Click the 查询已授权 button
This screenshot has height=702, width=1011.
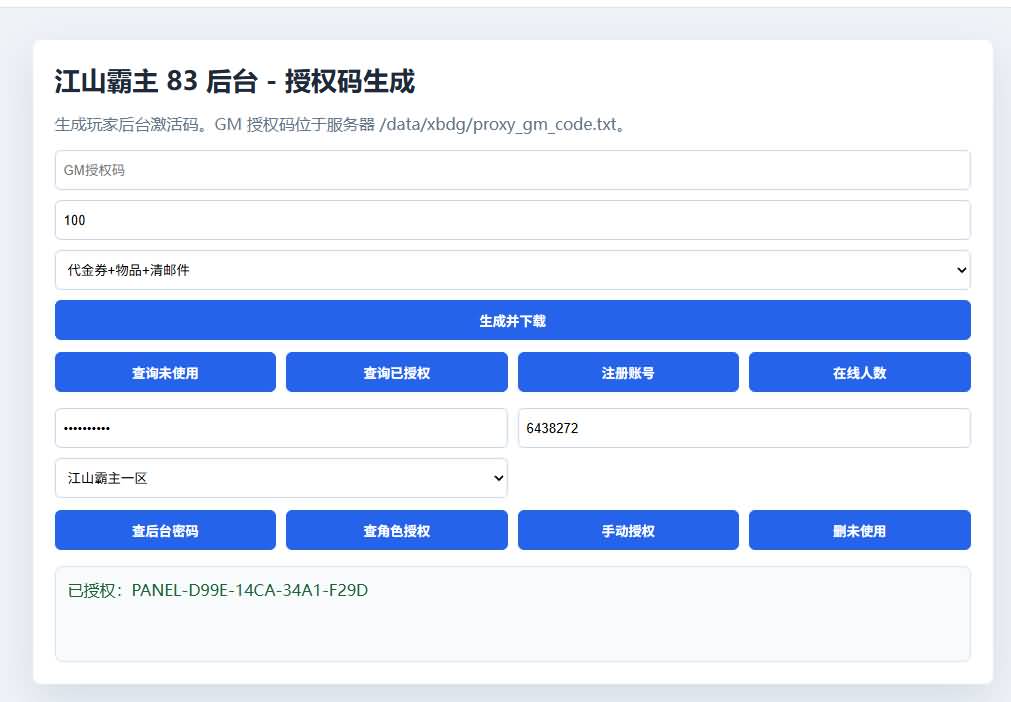click(397, 372)
